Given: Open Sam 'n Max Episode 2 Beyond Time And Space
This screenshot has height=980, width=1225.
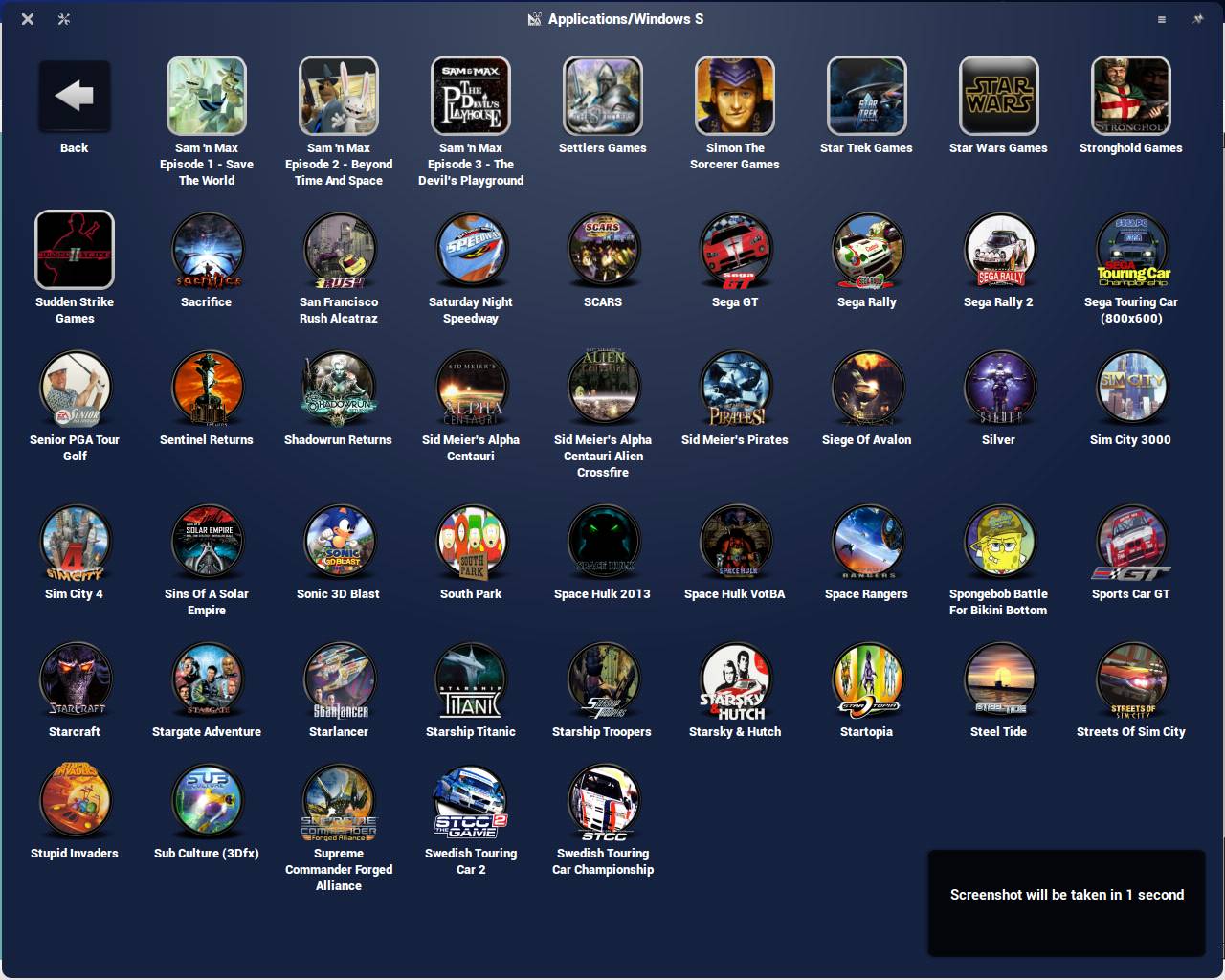Looking at the screenshot, I should [339, 96].
